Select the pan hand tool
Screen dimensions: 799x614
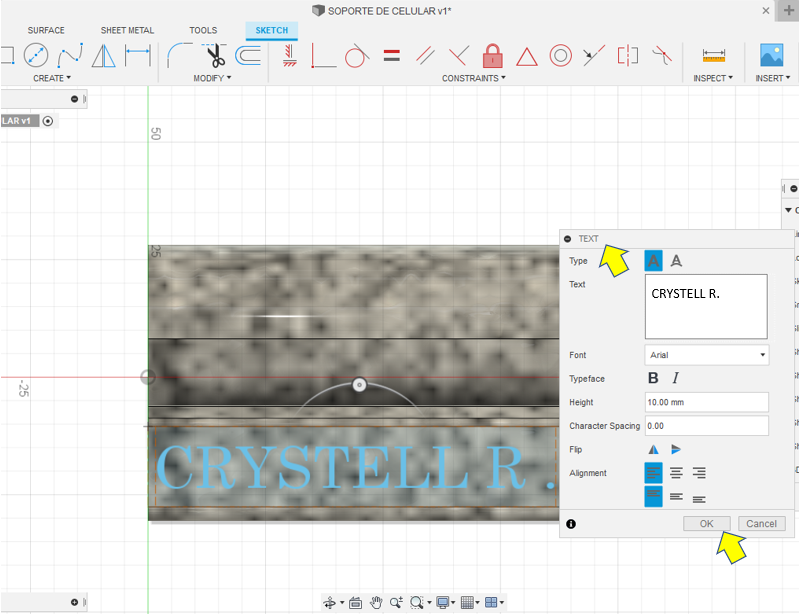click(x=376, y=602)
